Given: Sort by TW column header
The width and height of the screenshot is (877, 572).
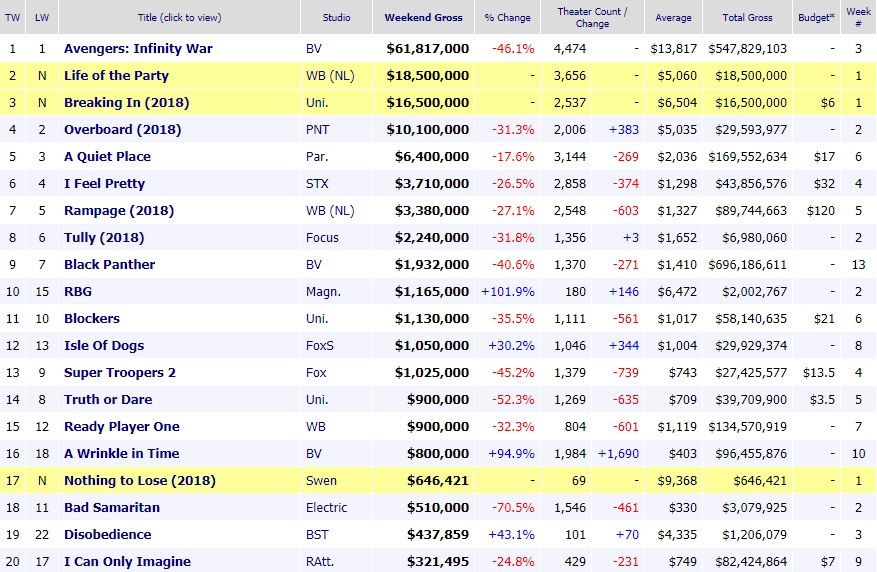Looking at the screenshot, I should tap(12, 17).
